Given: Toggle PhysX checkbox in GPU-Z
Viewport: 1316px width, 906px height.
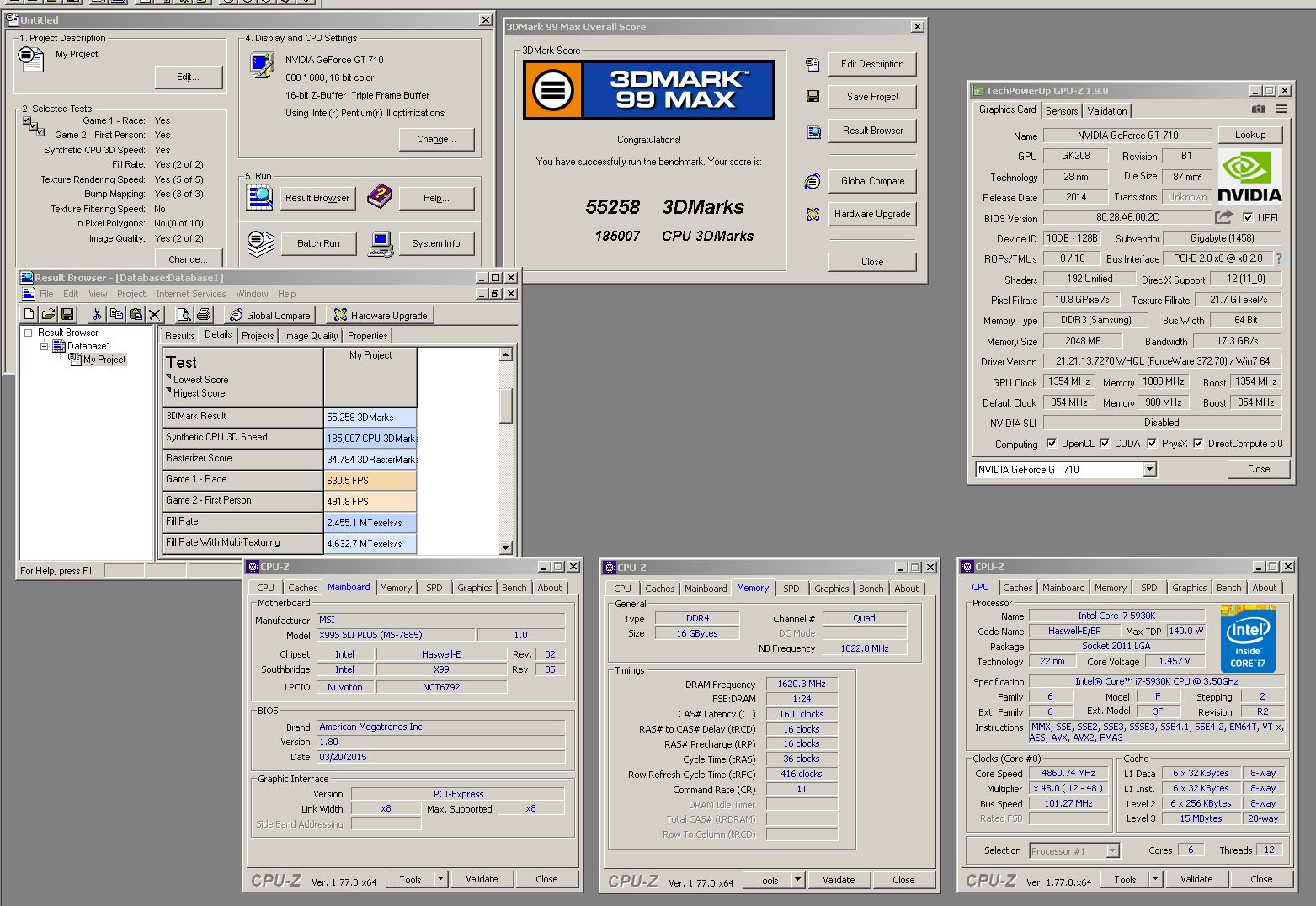Looking at the screenshot, I should point(1151,443).
